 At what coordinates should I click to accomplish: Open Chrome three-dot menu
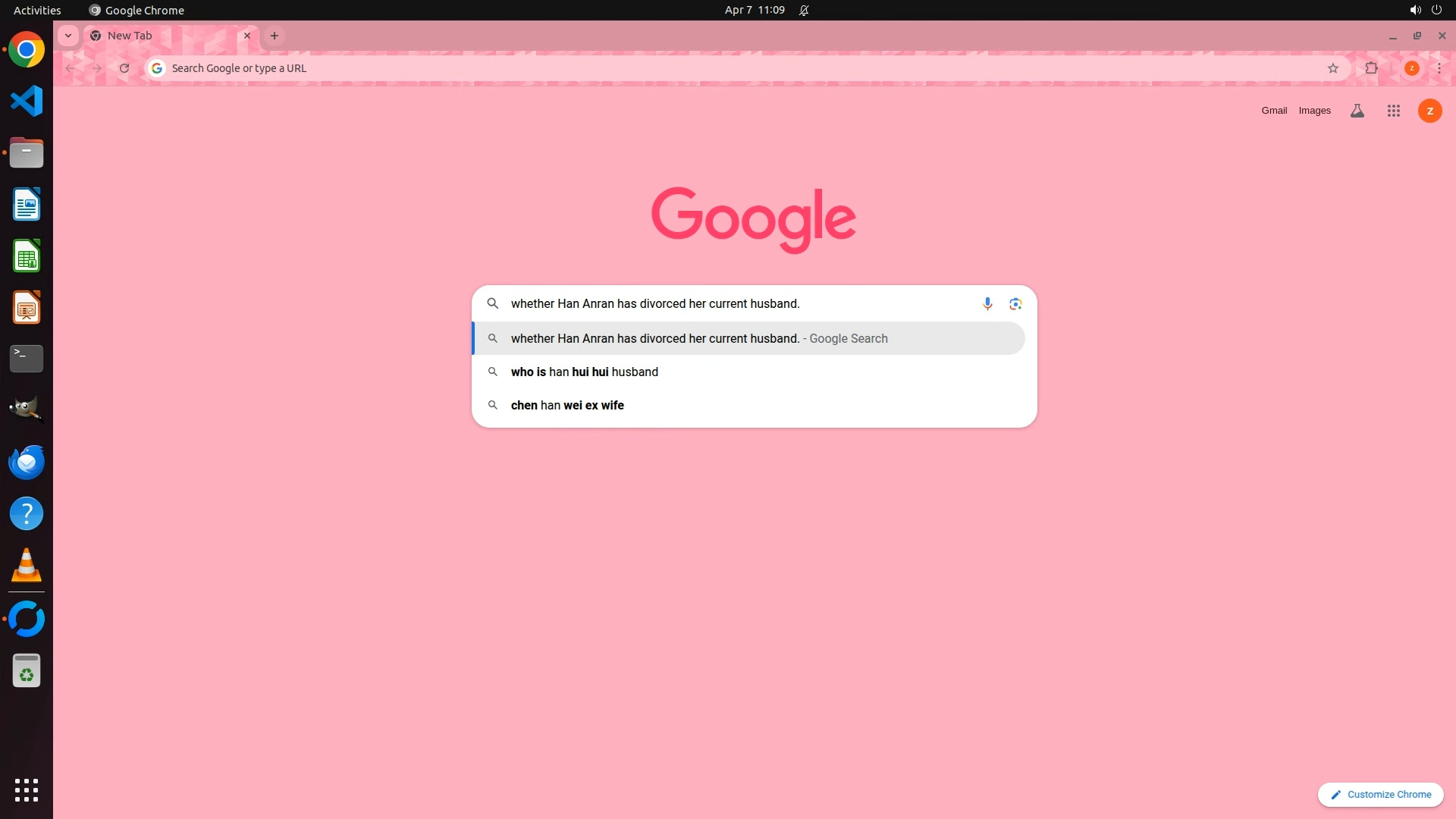tap(1439, 68)
